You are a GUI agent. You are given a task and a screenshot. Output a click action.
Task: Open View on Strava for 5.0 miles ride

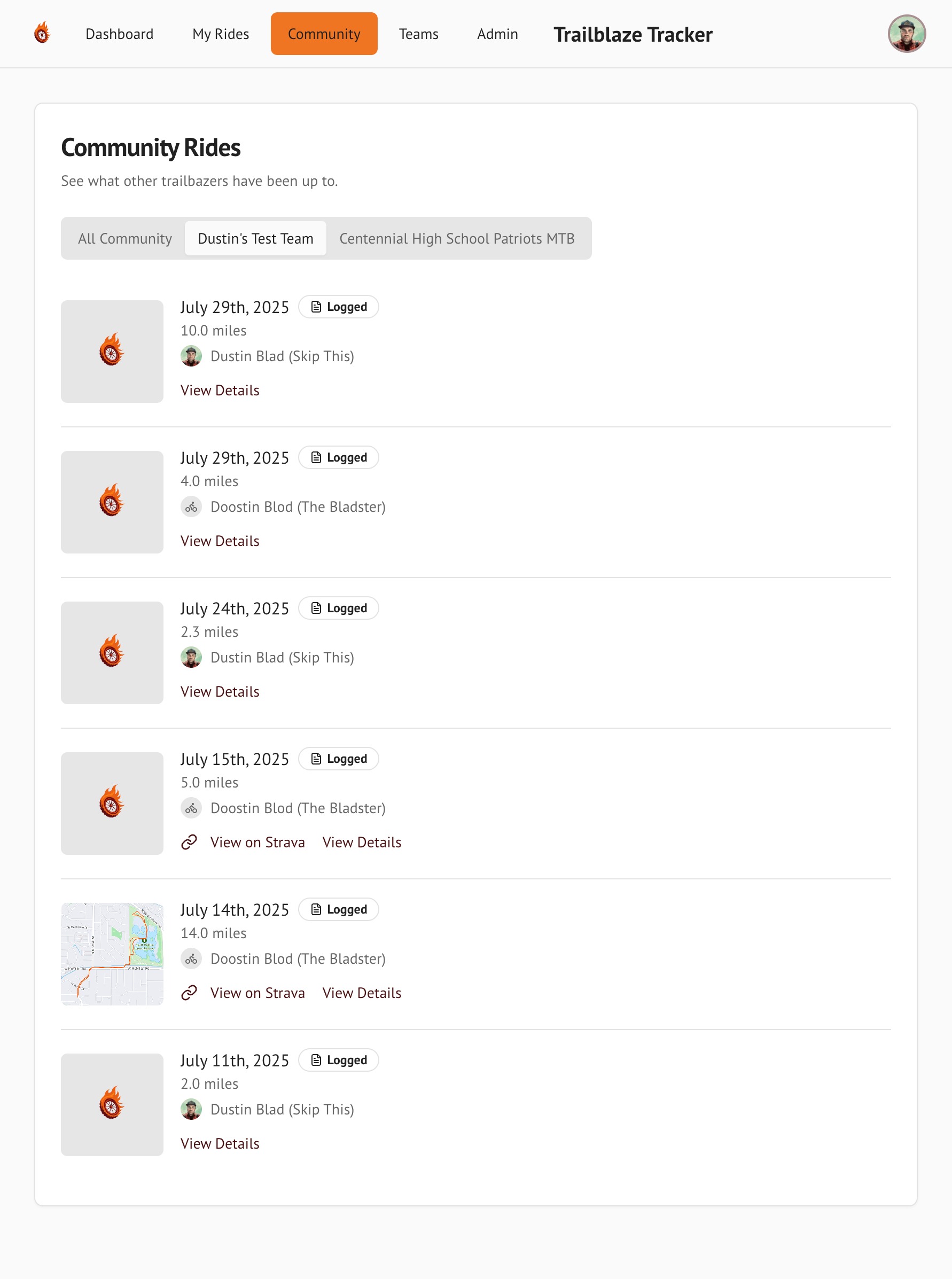coord(257,843)
